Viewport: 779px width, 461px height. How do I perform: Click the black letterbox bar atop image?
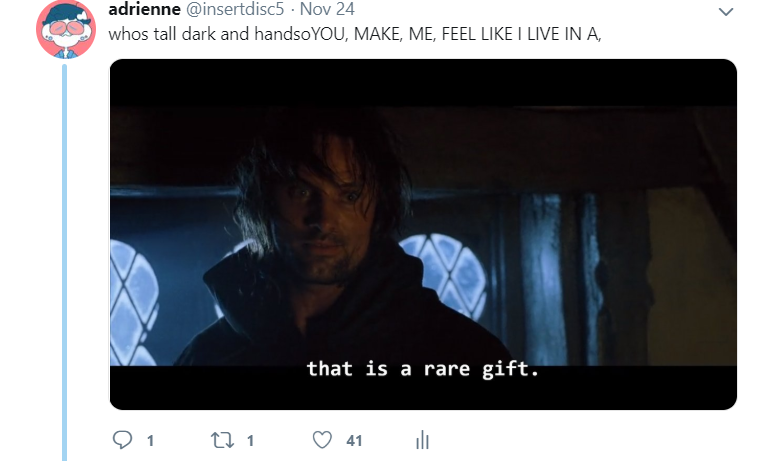(x=423, y=82)
